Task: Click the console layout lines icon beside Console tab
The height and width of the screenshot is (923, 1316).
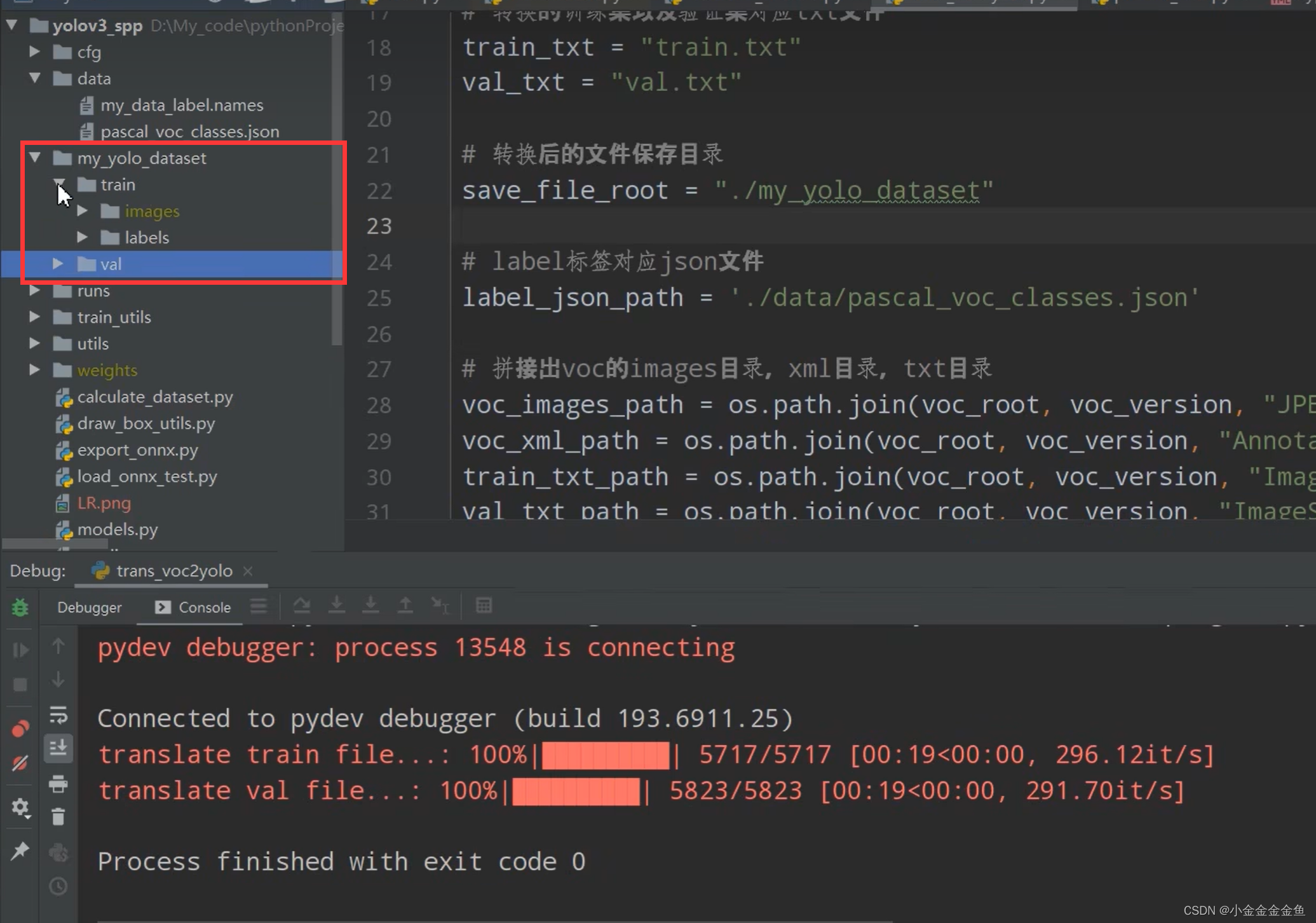Action: pyautogui.click(x=259, y=606)
